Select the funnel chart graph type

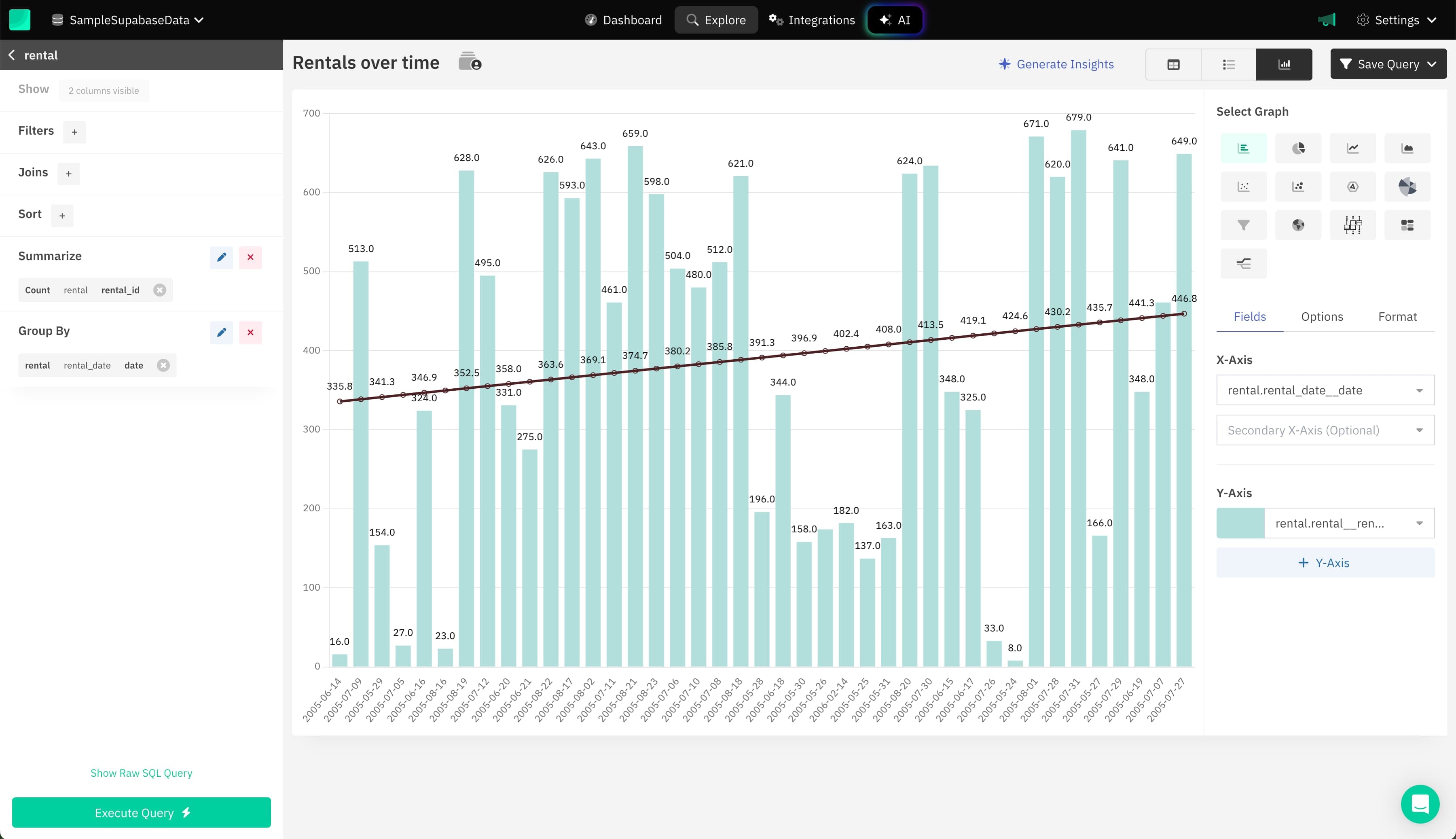point(1244,225)
